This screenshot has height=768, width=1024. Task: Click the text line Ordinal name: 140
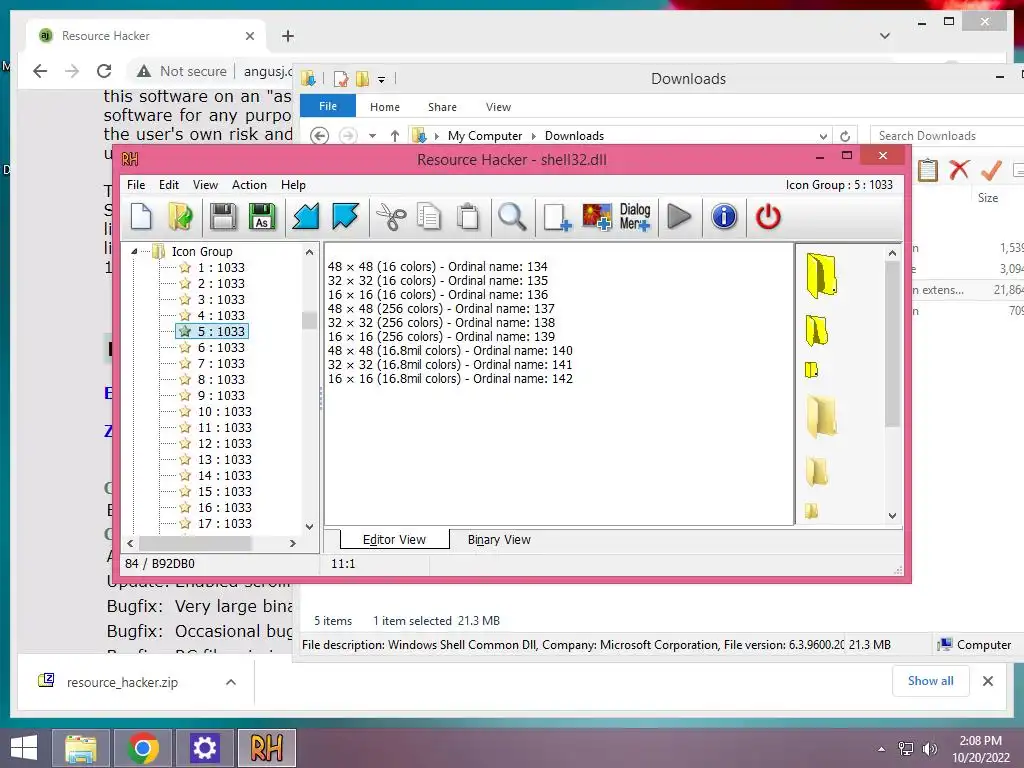tap(450, 351)
